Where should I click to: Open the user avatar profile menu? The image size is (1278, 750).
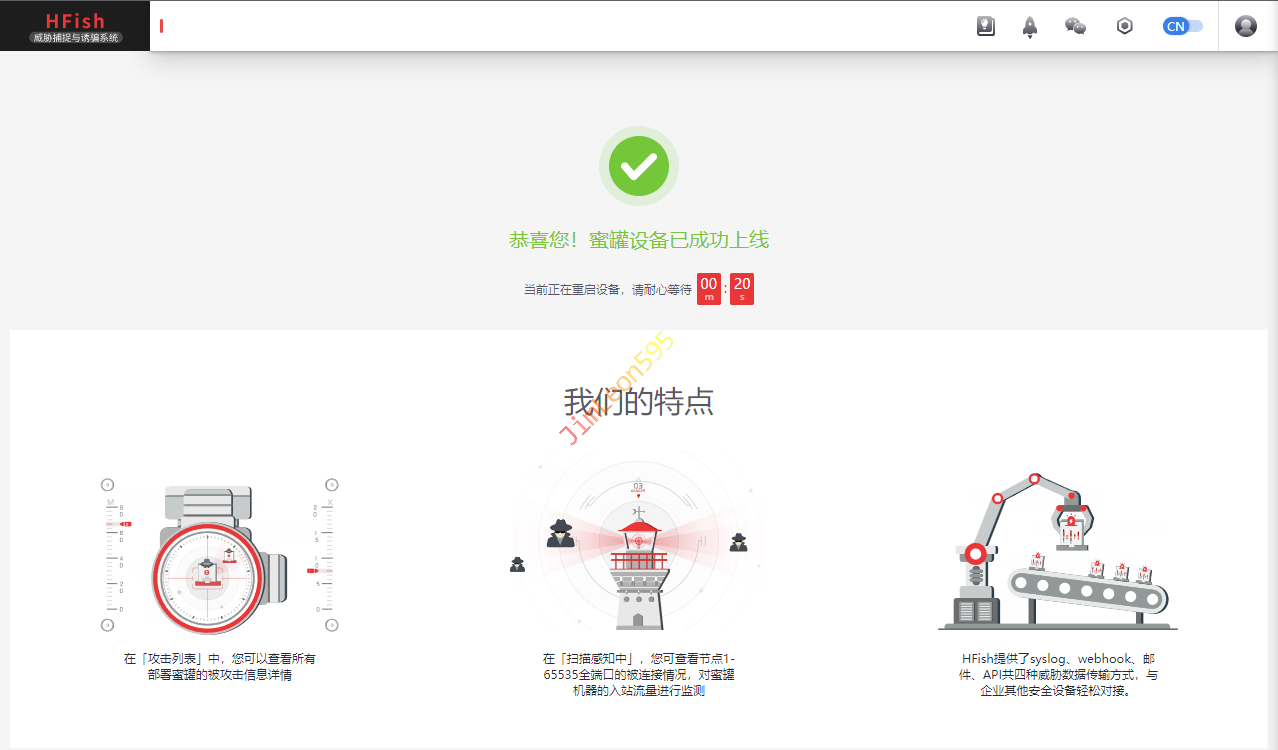(1245, 27)
